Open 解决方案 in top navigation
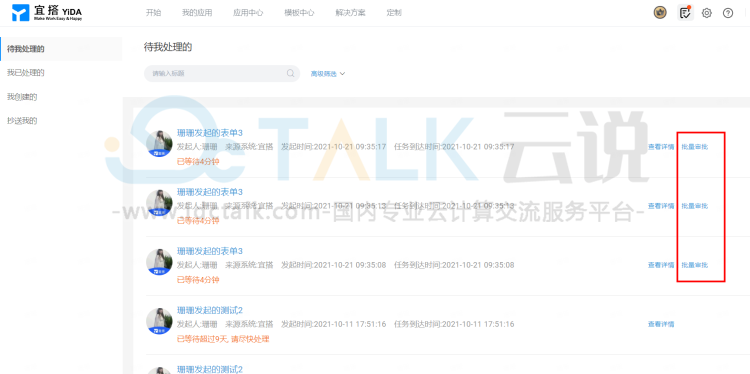The height and width of the screenshot is (374, 750). 351,13
